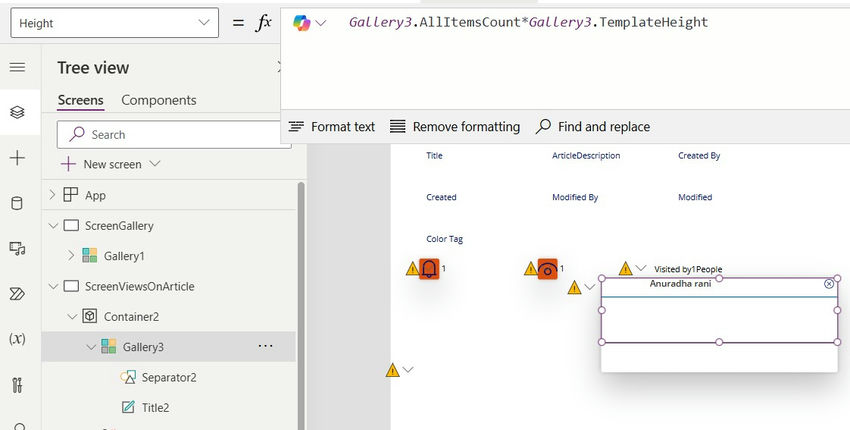The image size is (850, 430).
Task: Select ScreenGallery in the tree
Action: click(119, 226)
